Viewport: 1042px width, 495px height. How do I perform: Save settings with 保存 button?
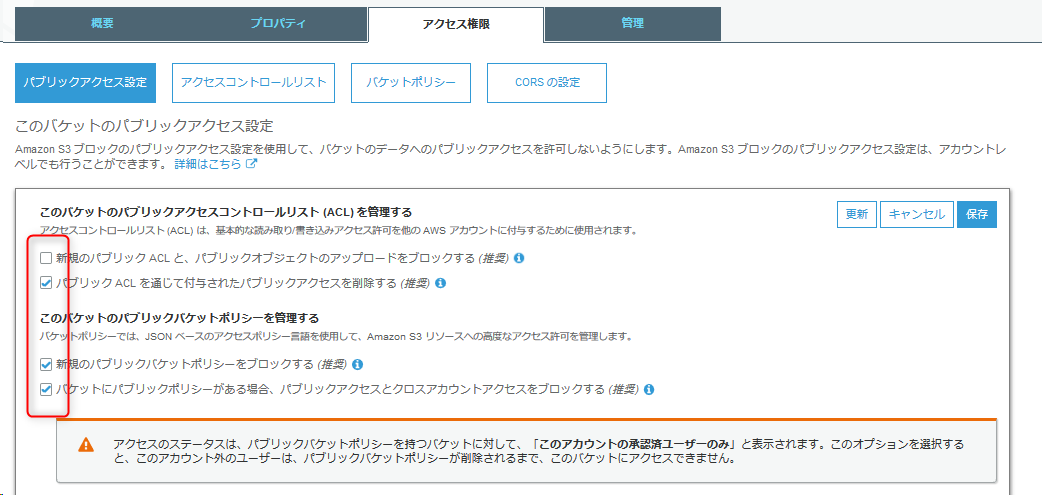pyautogui.click(x=977, y=215)
